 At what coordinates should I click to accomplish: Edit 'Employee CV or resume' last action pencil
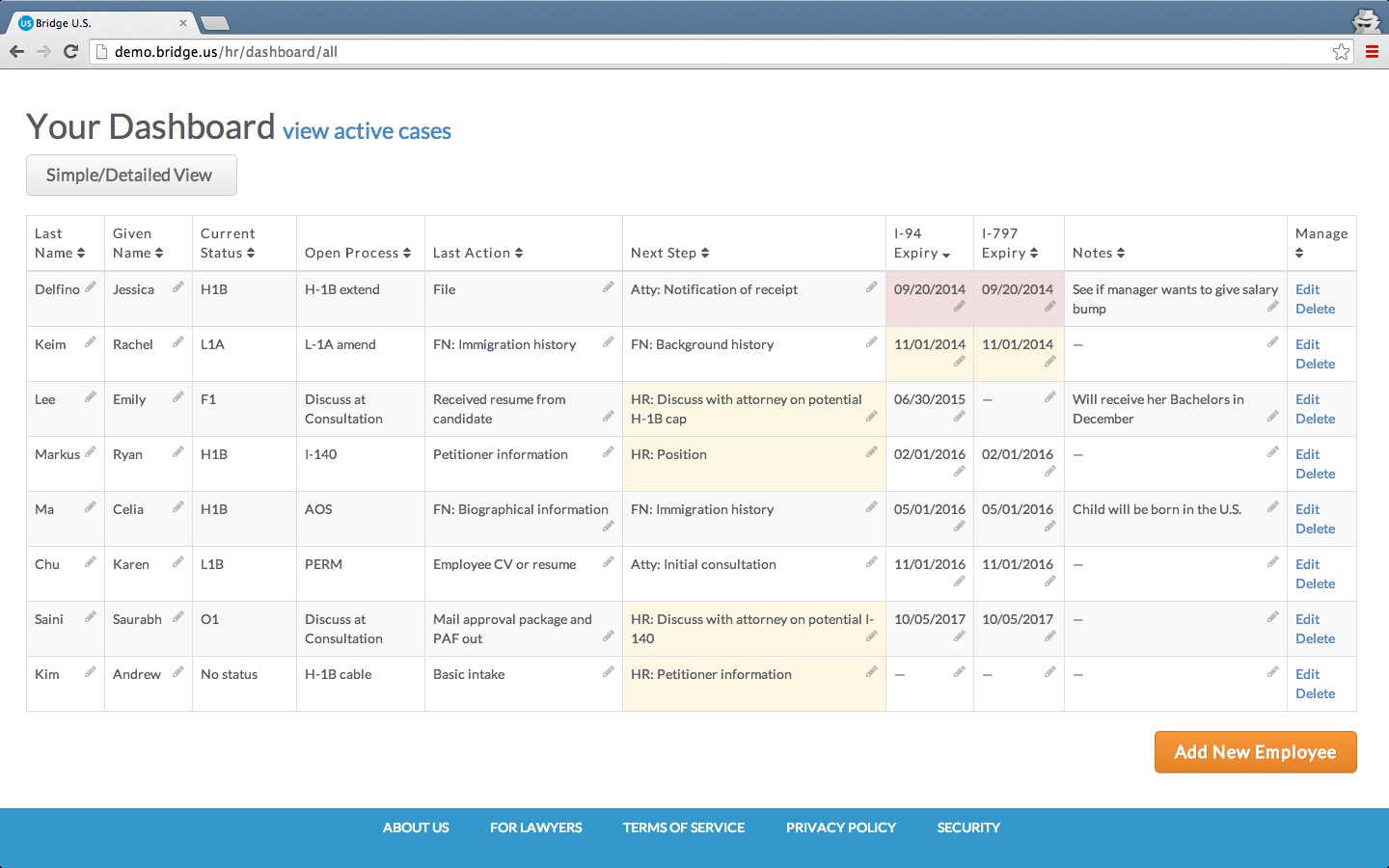[x=608, y=562]
